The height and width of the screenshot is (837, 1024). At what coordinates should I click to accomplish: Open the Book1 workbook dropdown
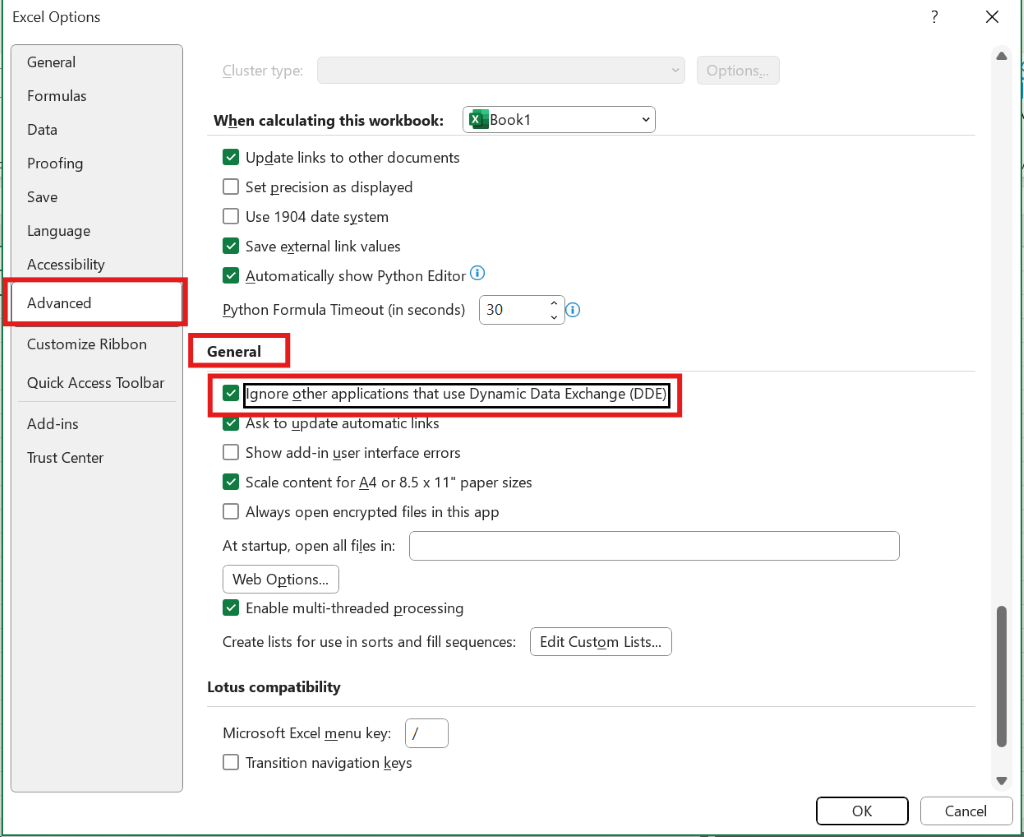(x=559, y=119)
